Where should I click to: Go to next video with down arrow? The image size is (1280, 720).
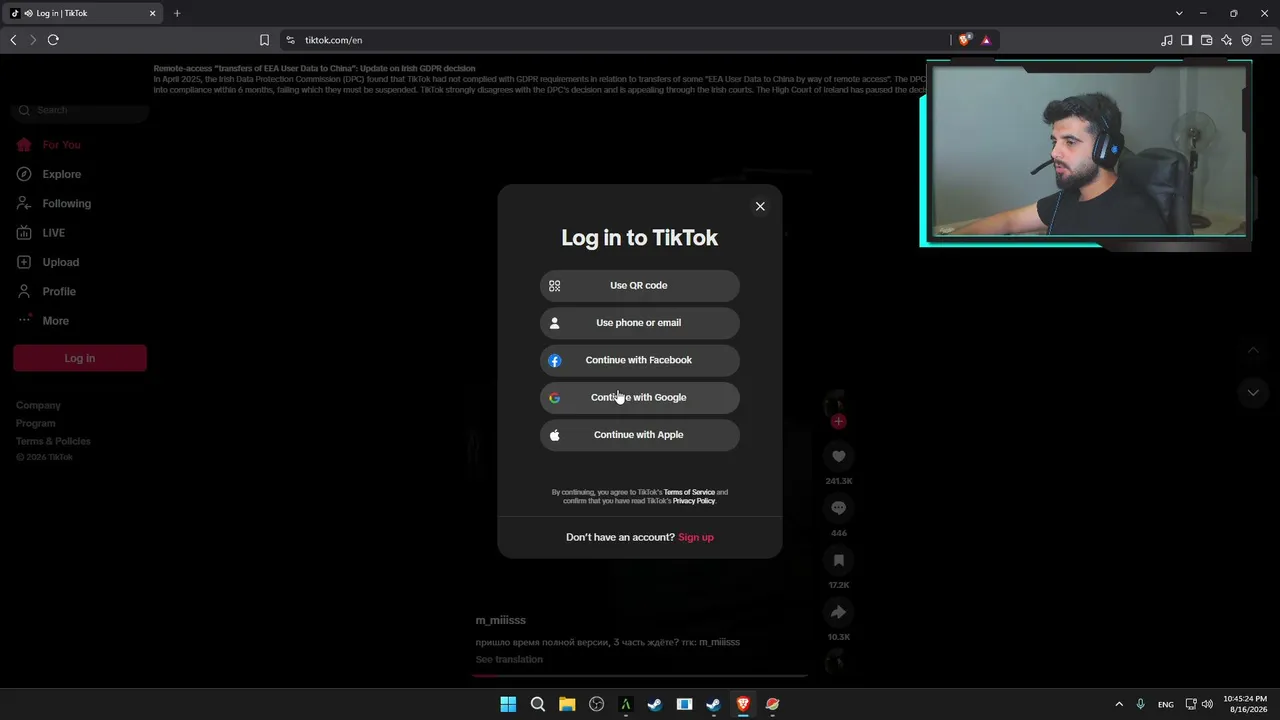1253,393
